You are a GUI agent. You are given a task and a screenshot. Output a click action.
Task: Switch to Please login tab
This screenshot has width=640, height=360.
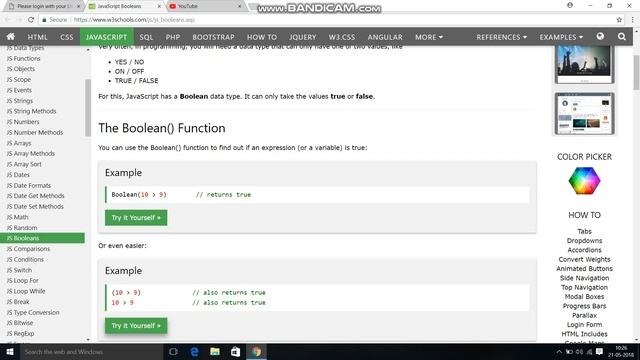click(43, 6)
